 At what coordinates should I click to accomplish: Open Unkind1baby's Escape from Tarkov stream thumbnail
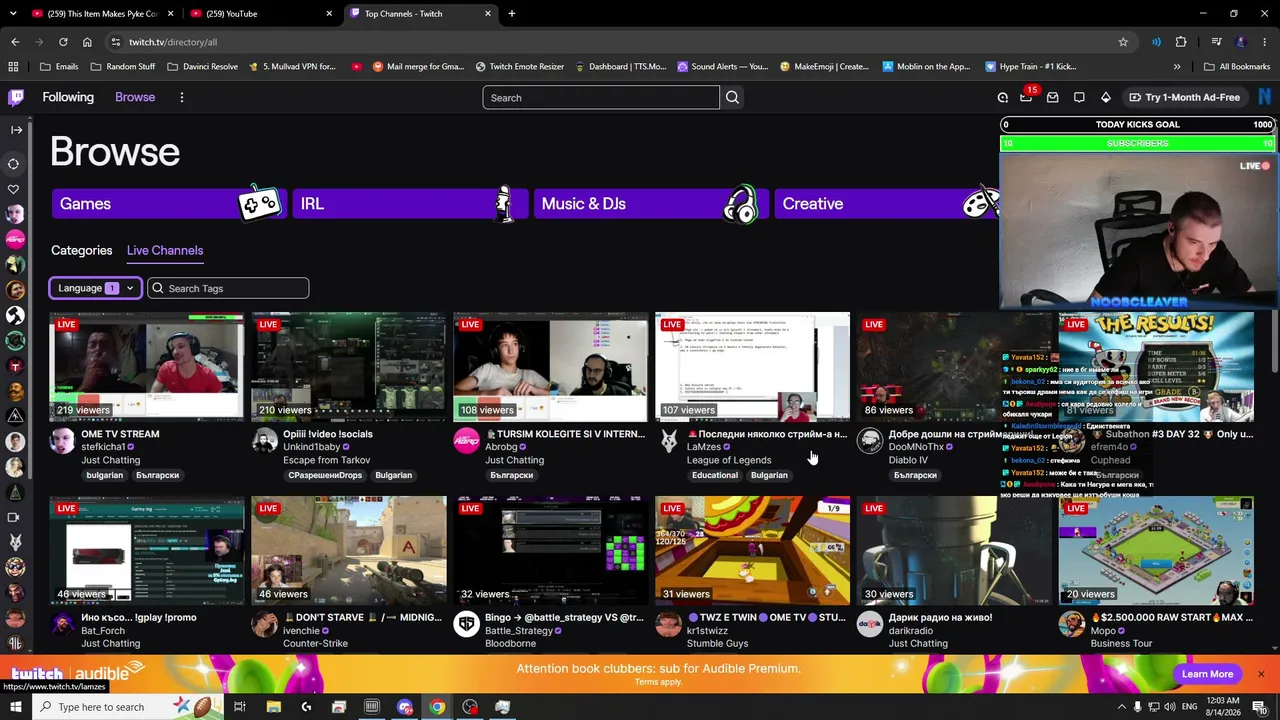click(x=349, y=367)
